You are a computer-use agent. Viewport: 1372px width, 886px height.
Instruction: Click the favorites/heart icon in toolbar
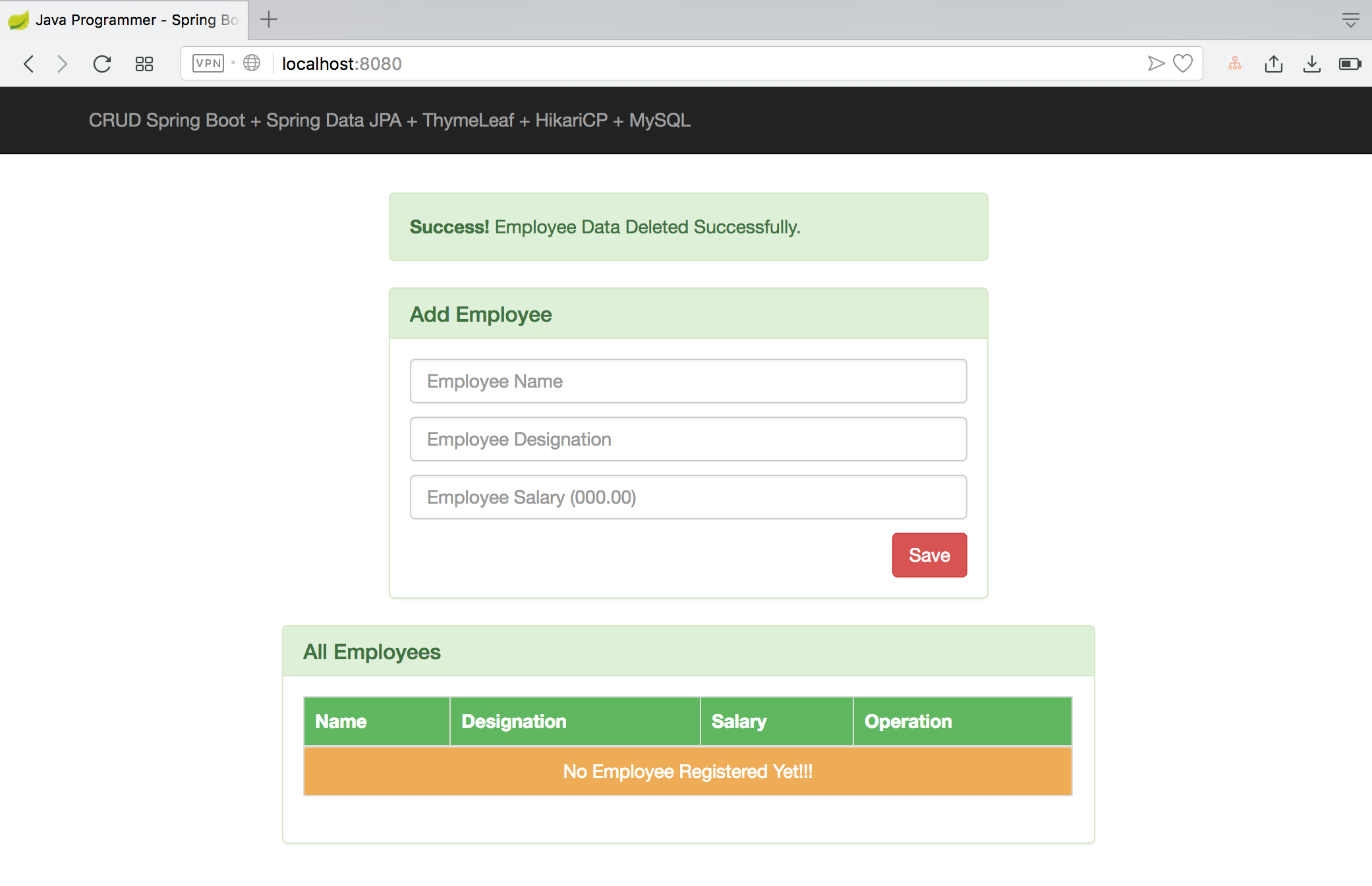[1183, 63]
